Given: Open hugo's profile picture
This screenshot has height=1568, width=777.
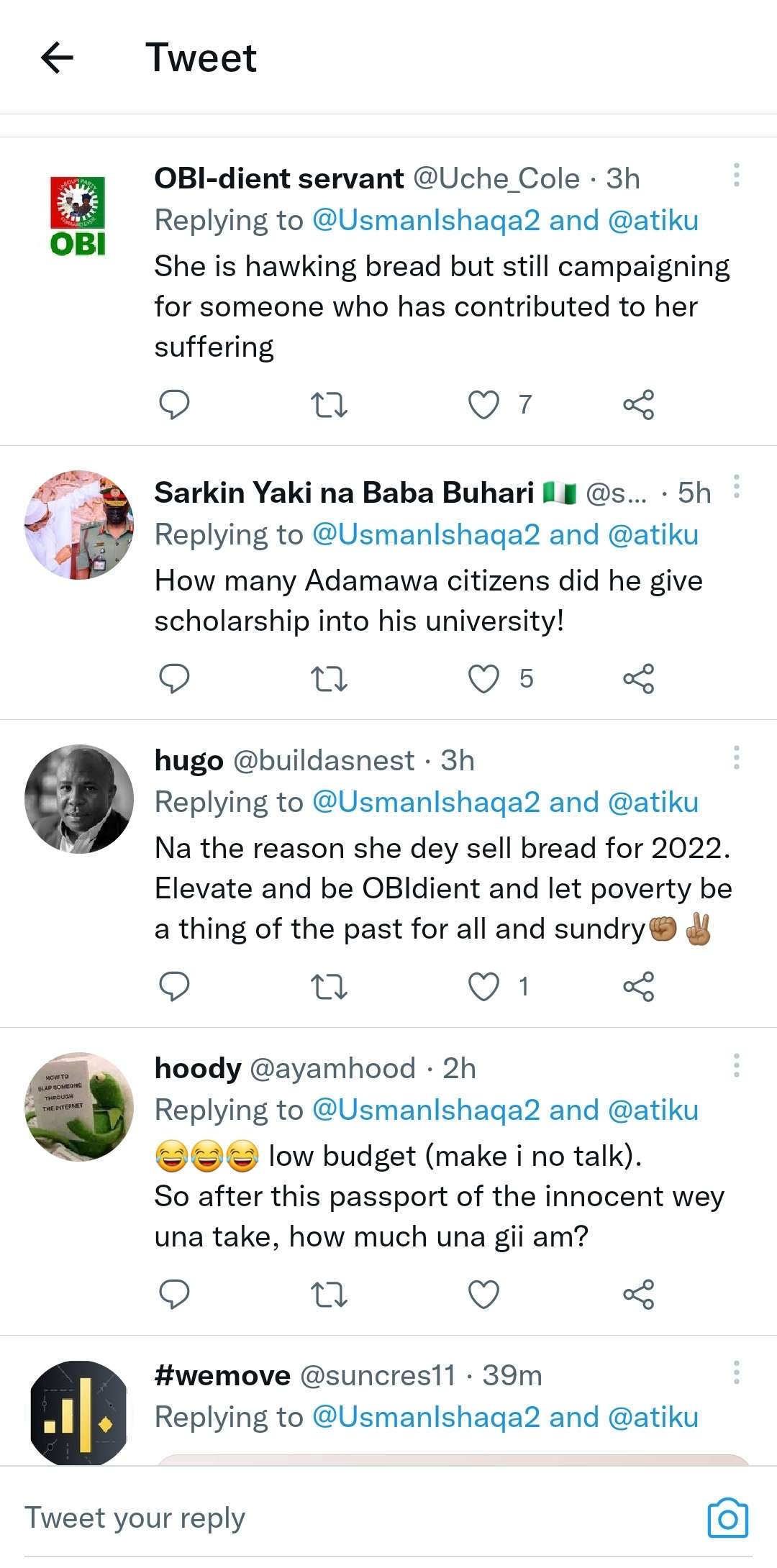Looking at the screenshot, I should pyautogui.click(x=79, y=798).
